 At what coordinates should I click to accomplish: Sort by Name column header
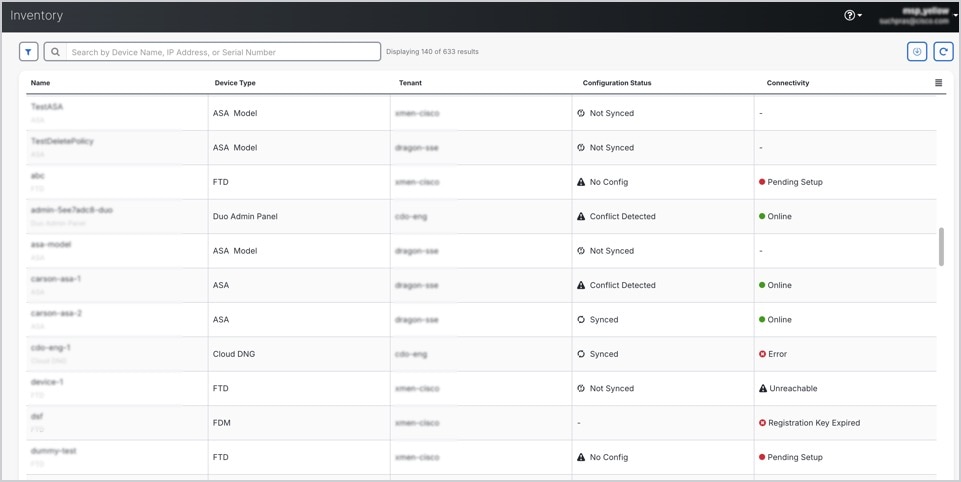point(40,83)
